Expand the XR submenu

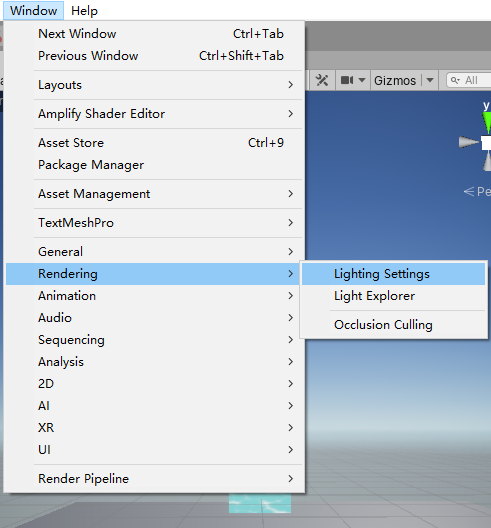155,428
